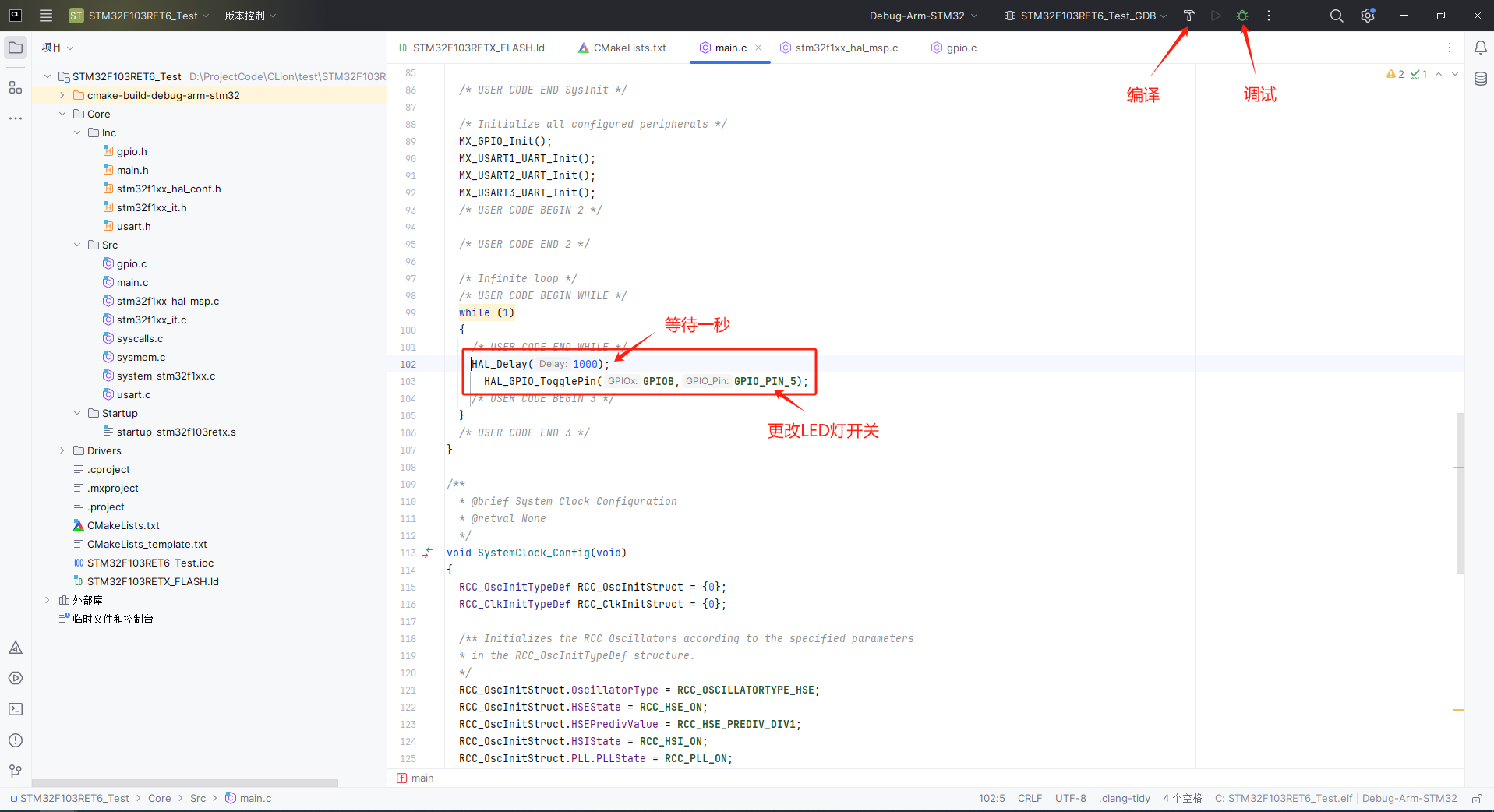Click the 4 个空格 indent setting

click(1182, 798)
